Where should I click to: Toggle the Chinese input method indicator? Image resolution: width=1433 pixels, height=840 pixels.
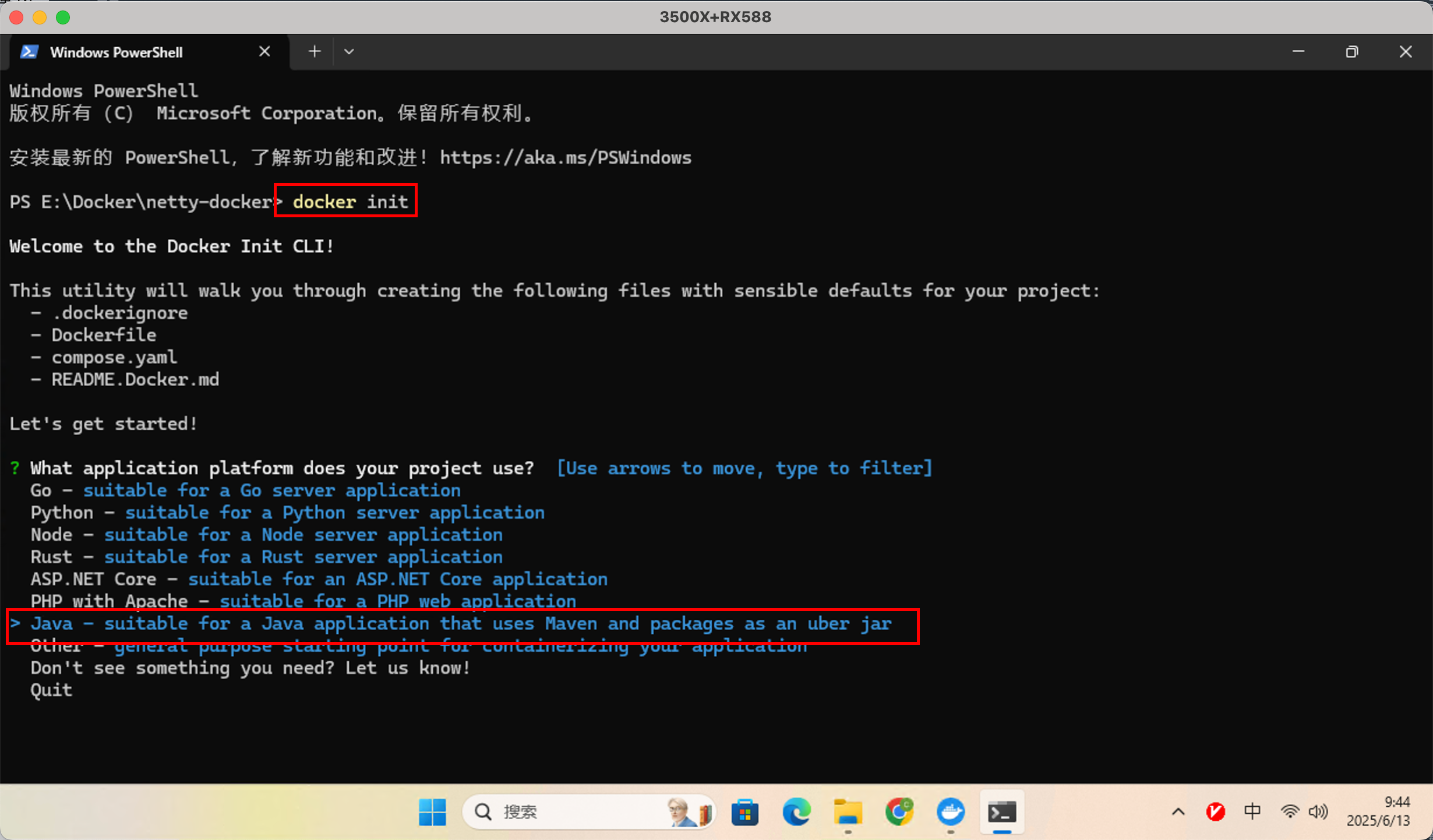coord(1252,811)
